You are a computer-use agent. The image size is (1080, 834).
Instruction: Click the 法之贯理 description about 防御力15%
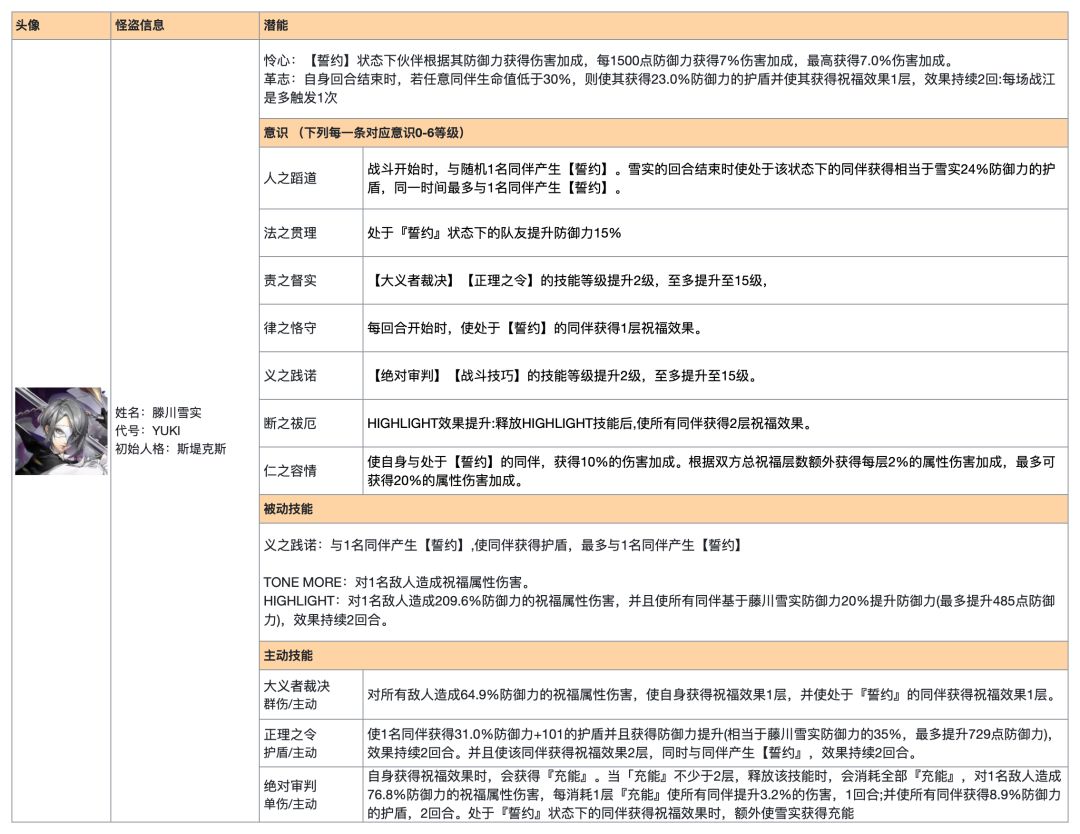494,233
